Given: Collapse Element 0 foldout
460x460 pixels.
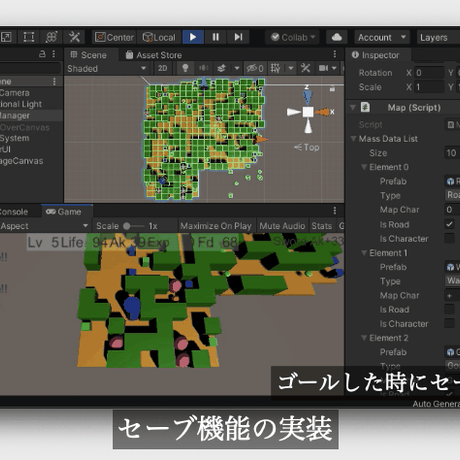Looking at the screenshot, I should pos(364,167).
